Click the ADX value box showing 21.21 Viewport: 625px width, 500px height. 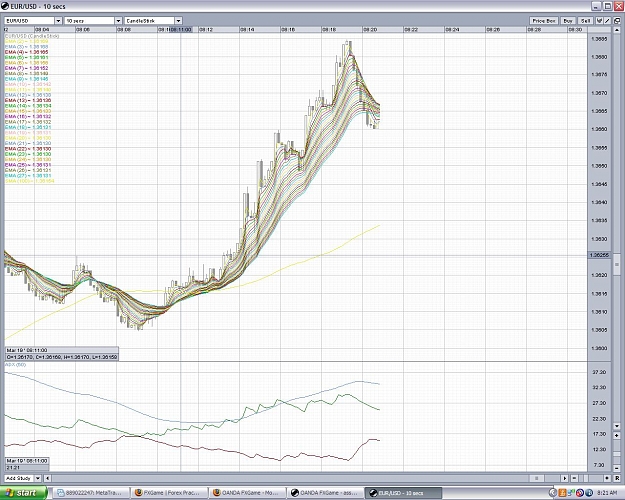click(x=27, y=464)
